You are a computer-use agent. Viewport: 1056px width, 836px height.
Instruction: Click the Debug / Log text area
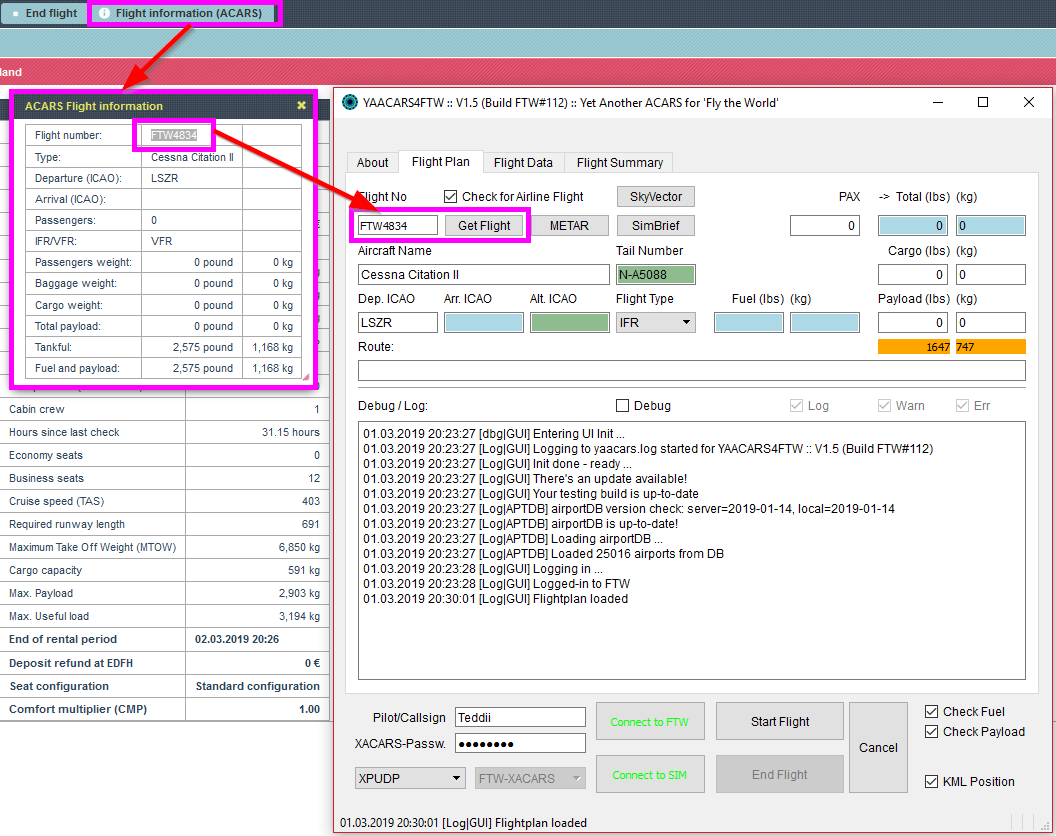(692, 550)
